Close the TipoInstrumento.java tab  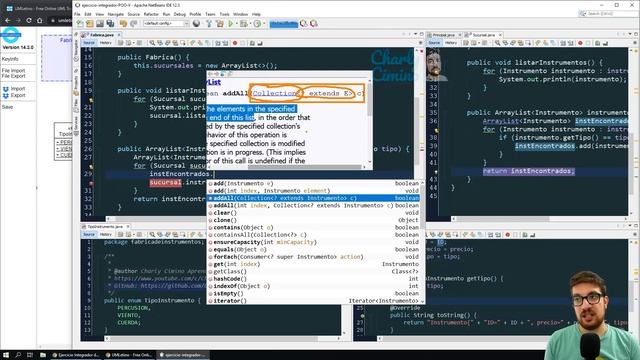[x=128, y=227]
